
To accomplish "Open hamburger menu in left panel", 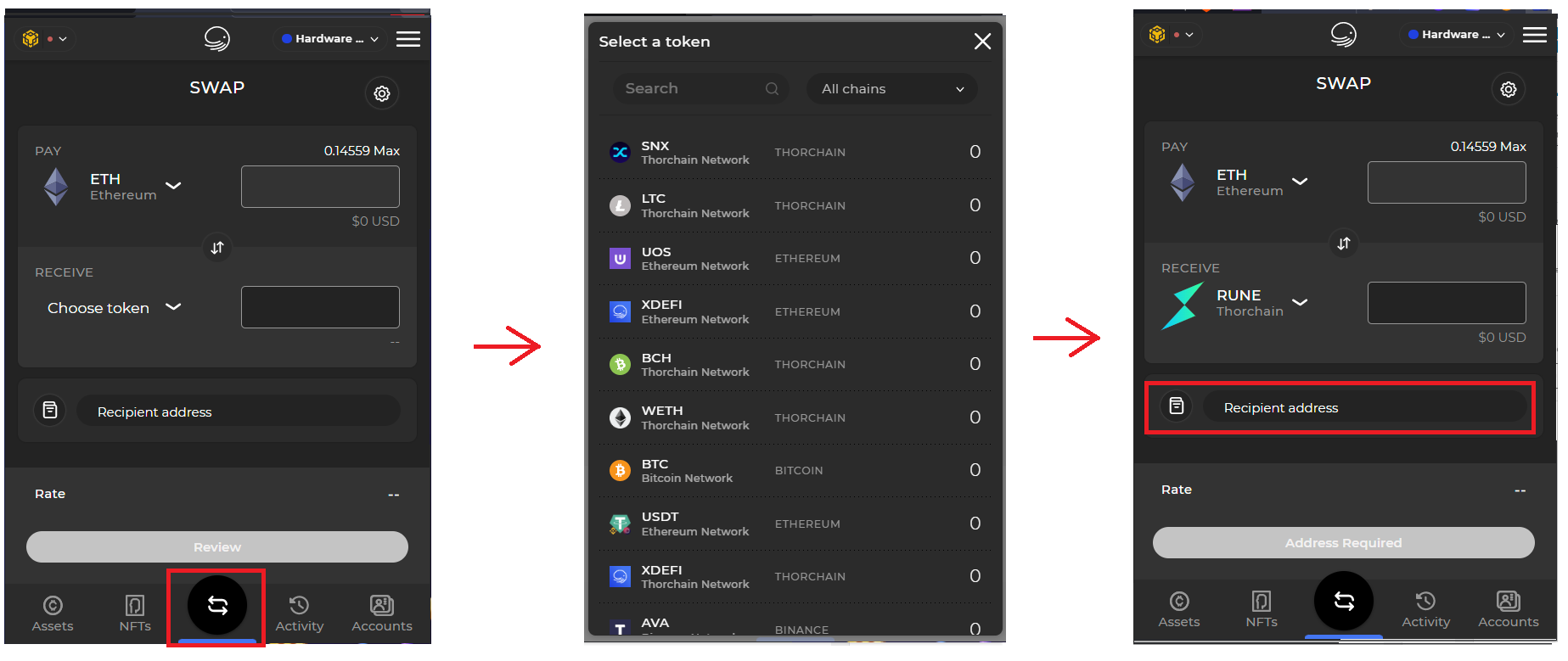I will pyautogui.click(x=408, y=38).
